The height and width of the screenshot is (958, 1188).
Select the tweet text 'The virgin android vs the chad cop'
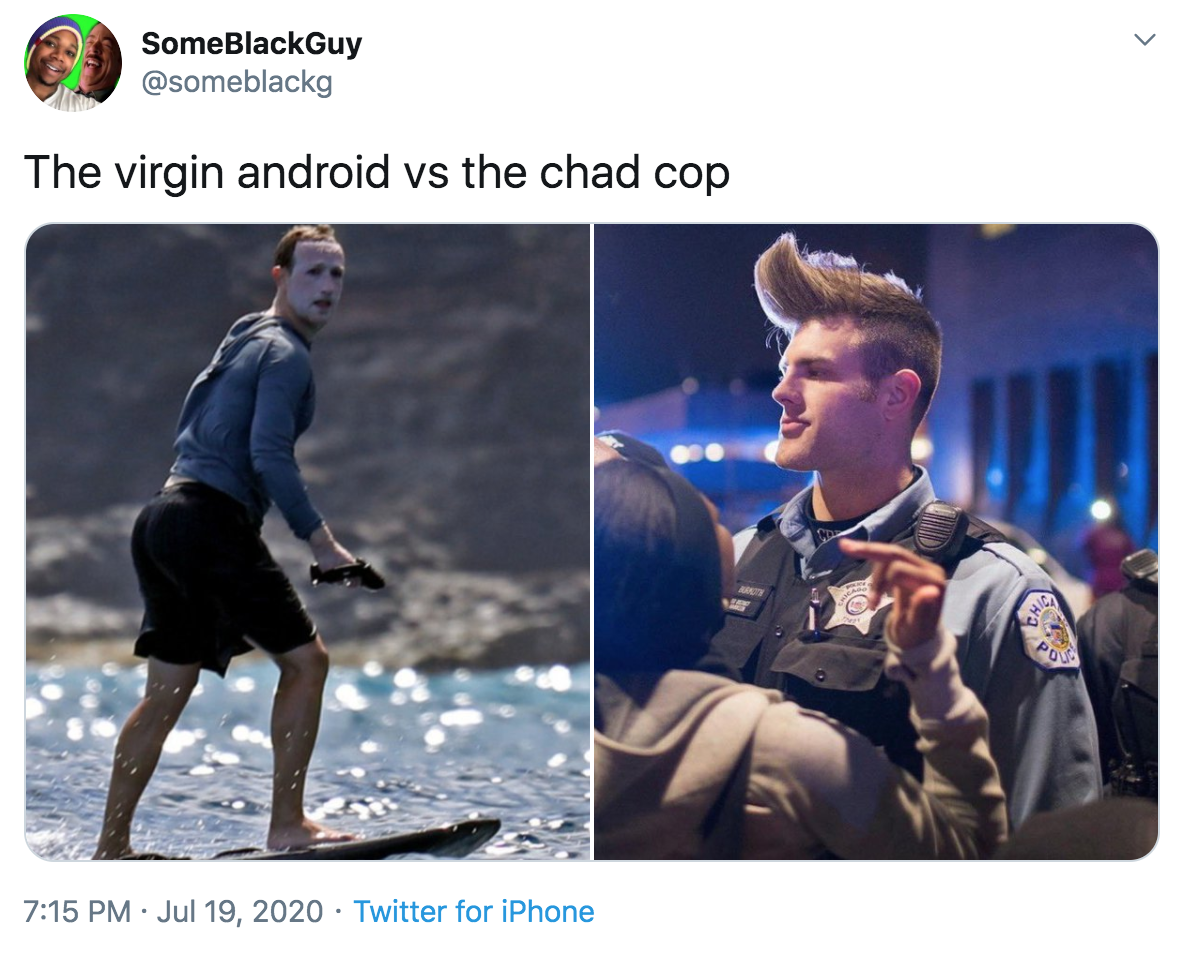[x=377, y=172]
